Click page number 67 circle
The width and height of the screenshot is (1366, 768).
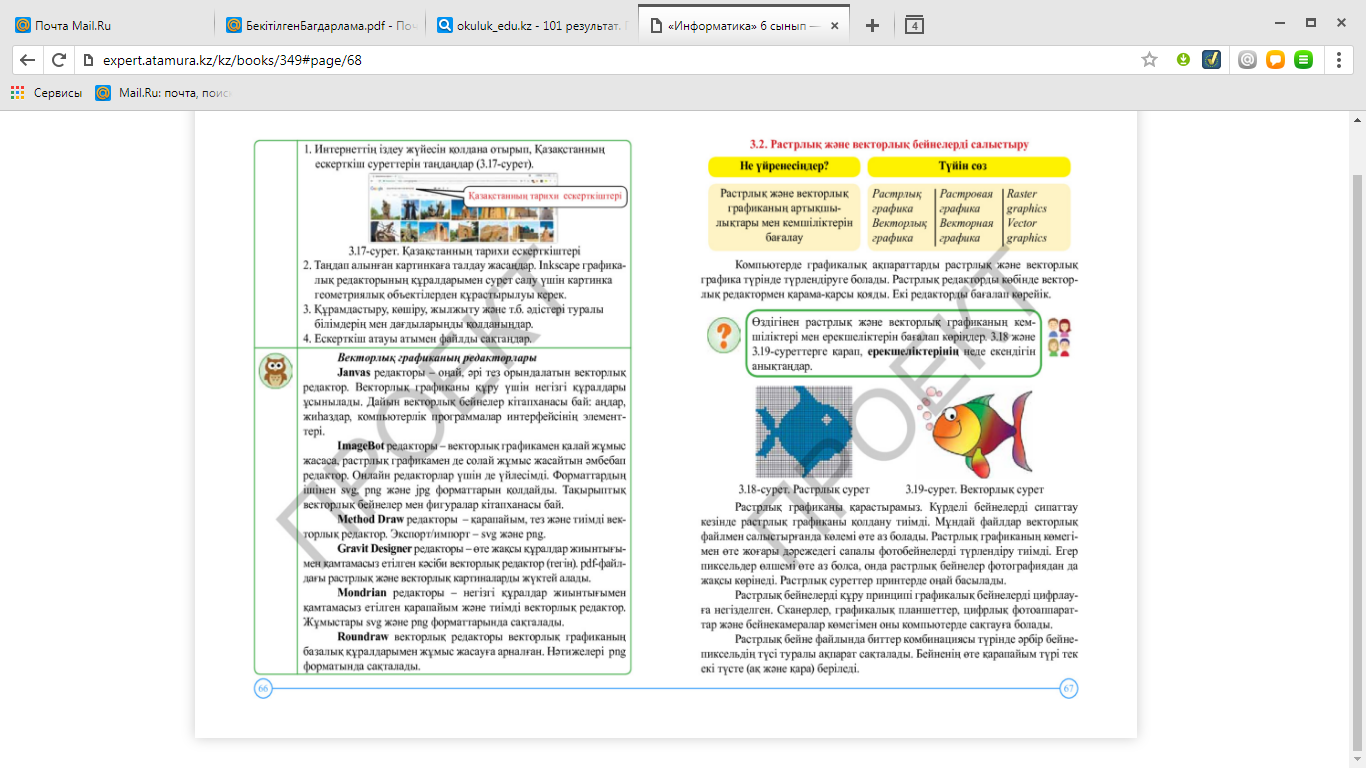click(1068, 688)
